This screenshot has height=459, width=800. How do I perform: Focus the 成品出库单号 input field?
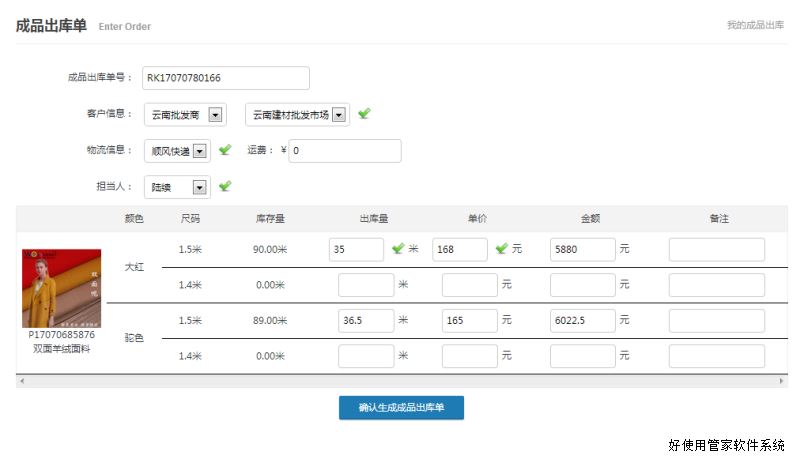point(226,78)
